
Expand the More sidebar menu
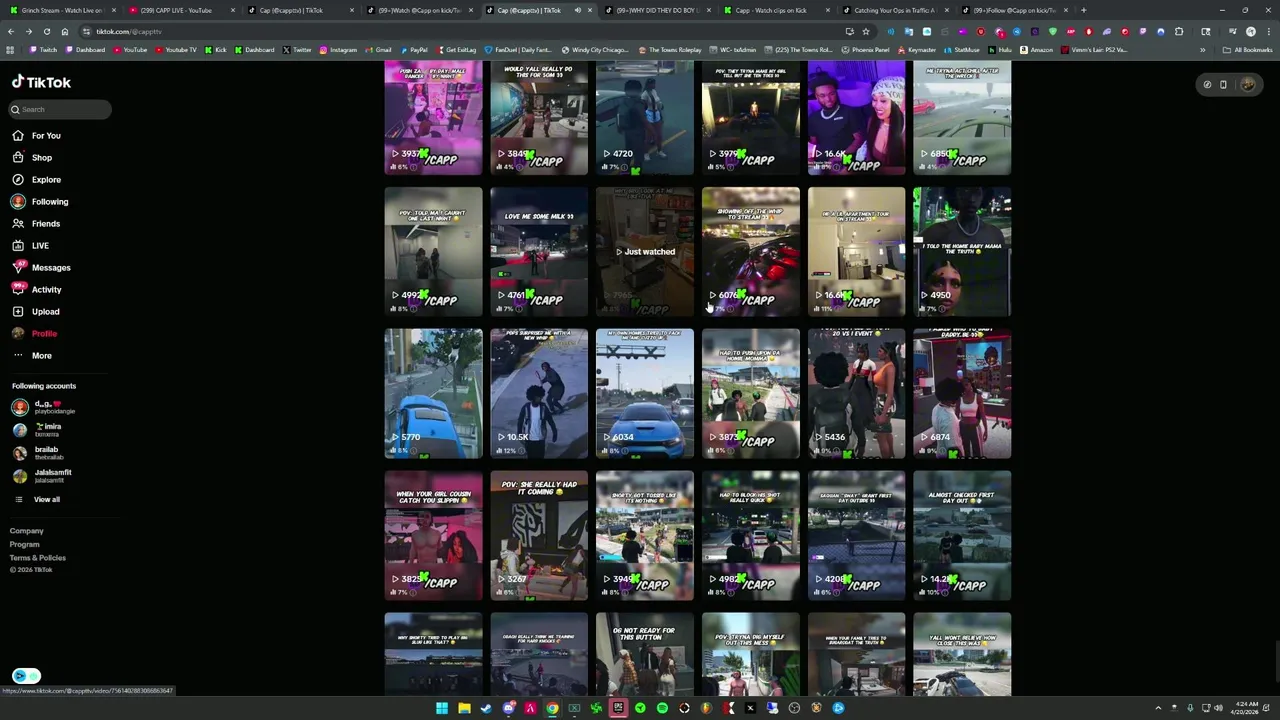(31, 355)
